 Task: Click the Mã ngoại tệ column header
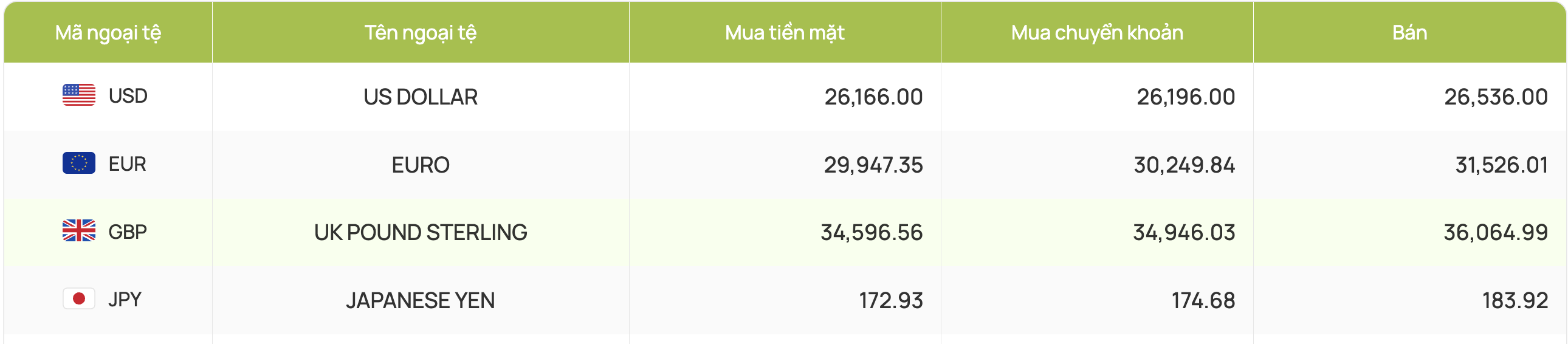point(108,32)
